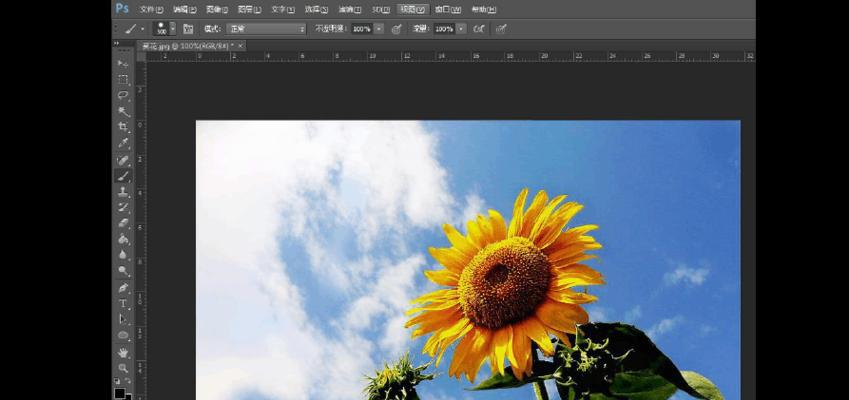
Task: Open the 图层(L) menu
Action: tap(250, 10)
